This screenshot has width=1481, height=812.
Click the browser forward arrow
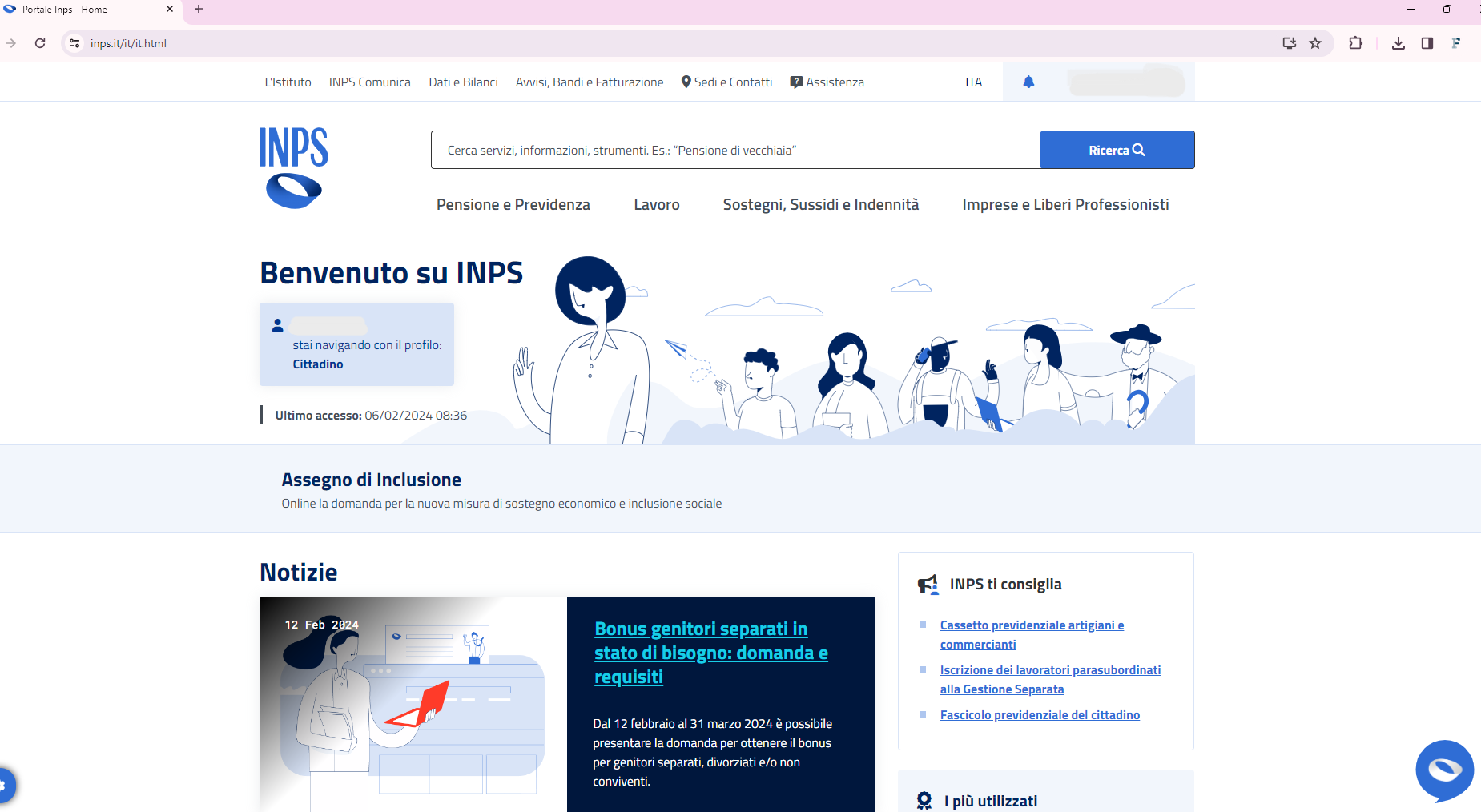coord(11,43)
